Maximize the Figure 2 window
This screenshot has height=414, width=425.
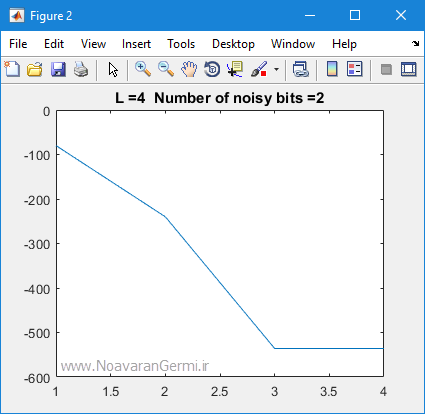click(355, 15)
